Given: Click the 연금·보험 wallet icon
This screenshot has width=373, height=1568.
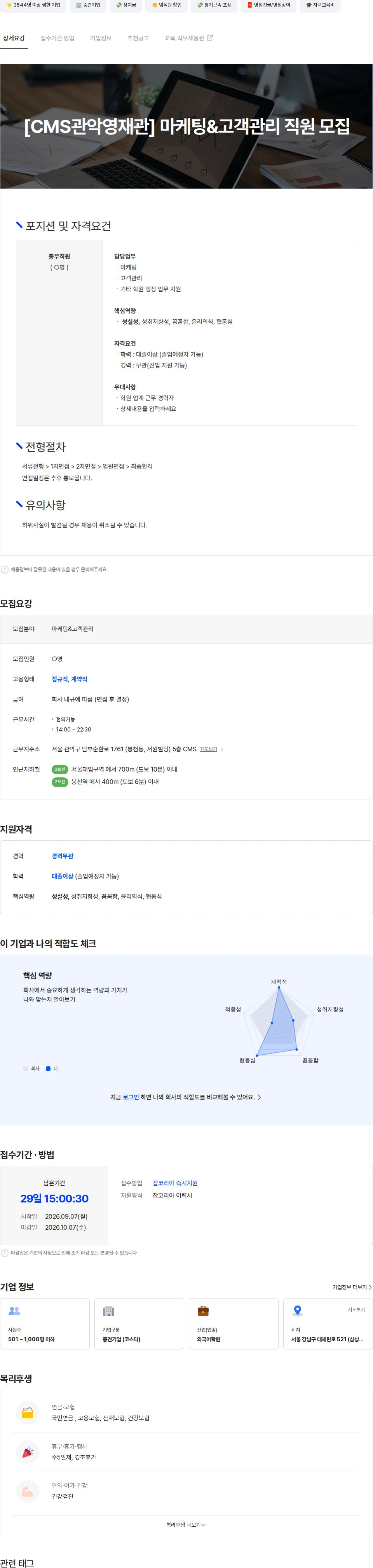Looking at the screenshot, I should pyautogui.click(x=27, y=1413).
